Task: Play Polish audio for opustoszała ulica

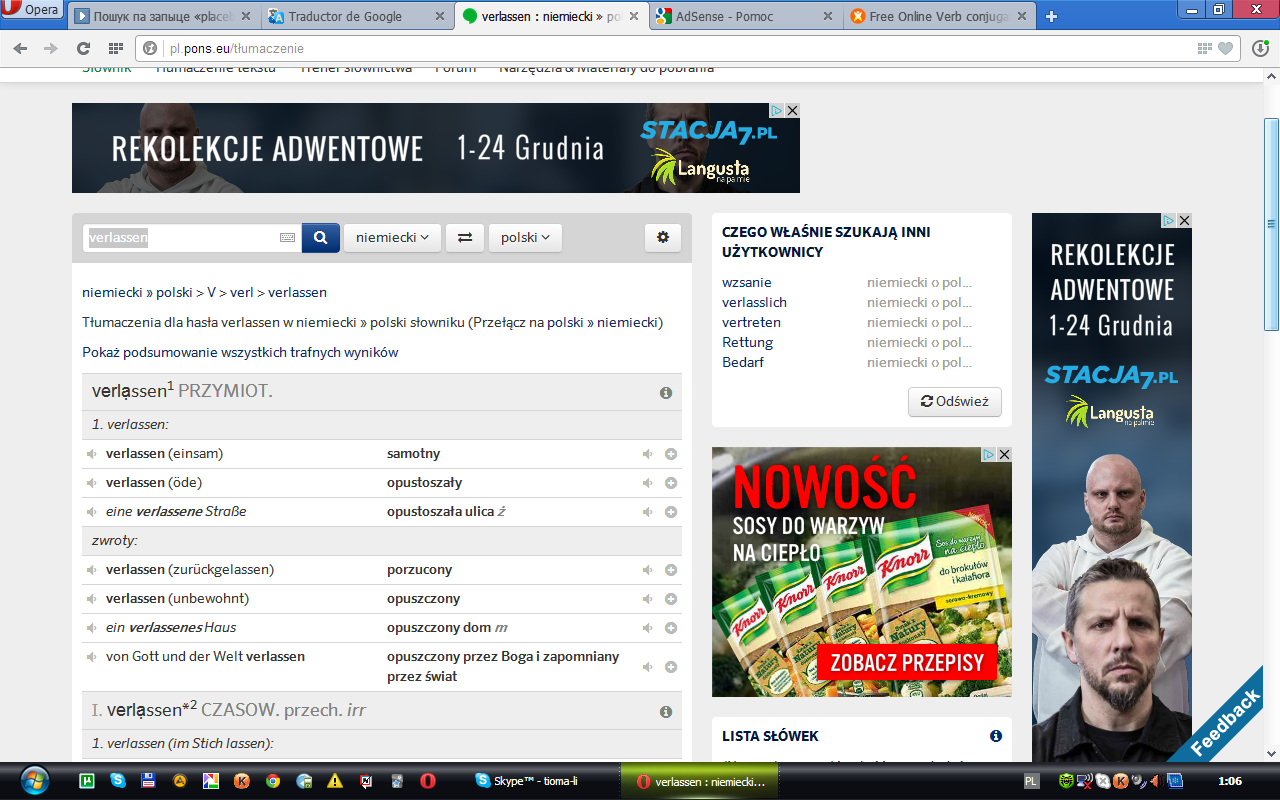Action: click(647, 512)
